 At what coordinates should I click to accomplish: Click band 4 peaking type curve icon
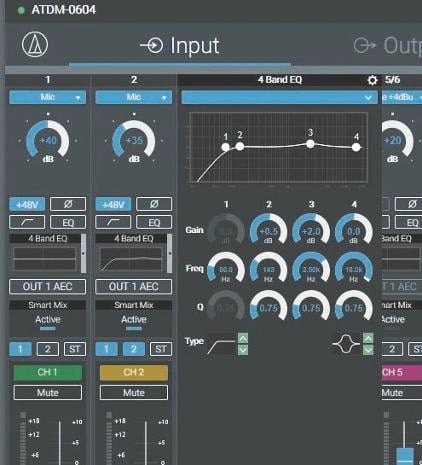pos(346,344)
